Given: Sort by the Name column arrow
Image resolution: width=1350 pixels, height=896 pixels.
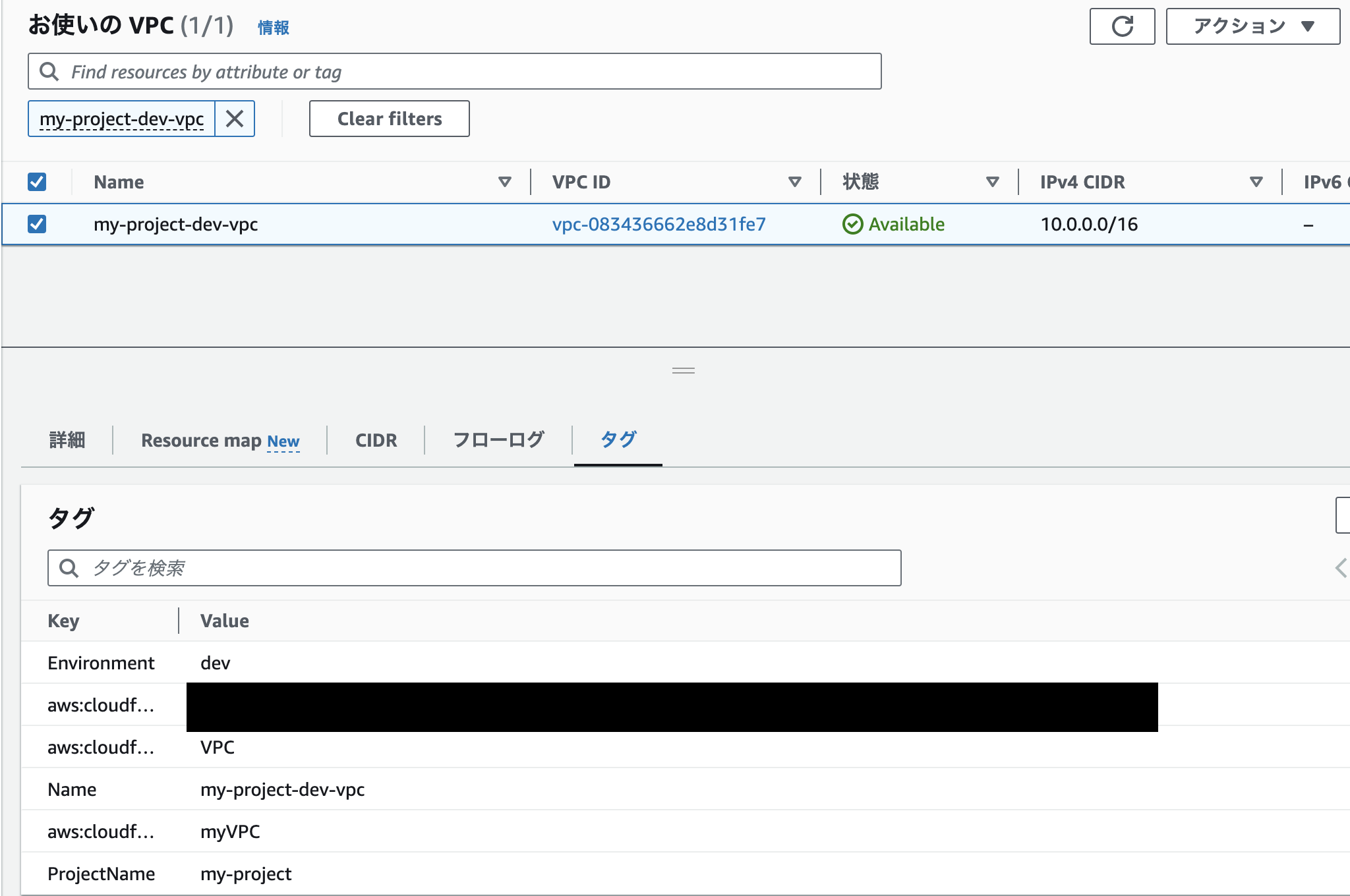Looking at the screenshot, I should coord(505,182).
